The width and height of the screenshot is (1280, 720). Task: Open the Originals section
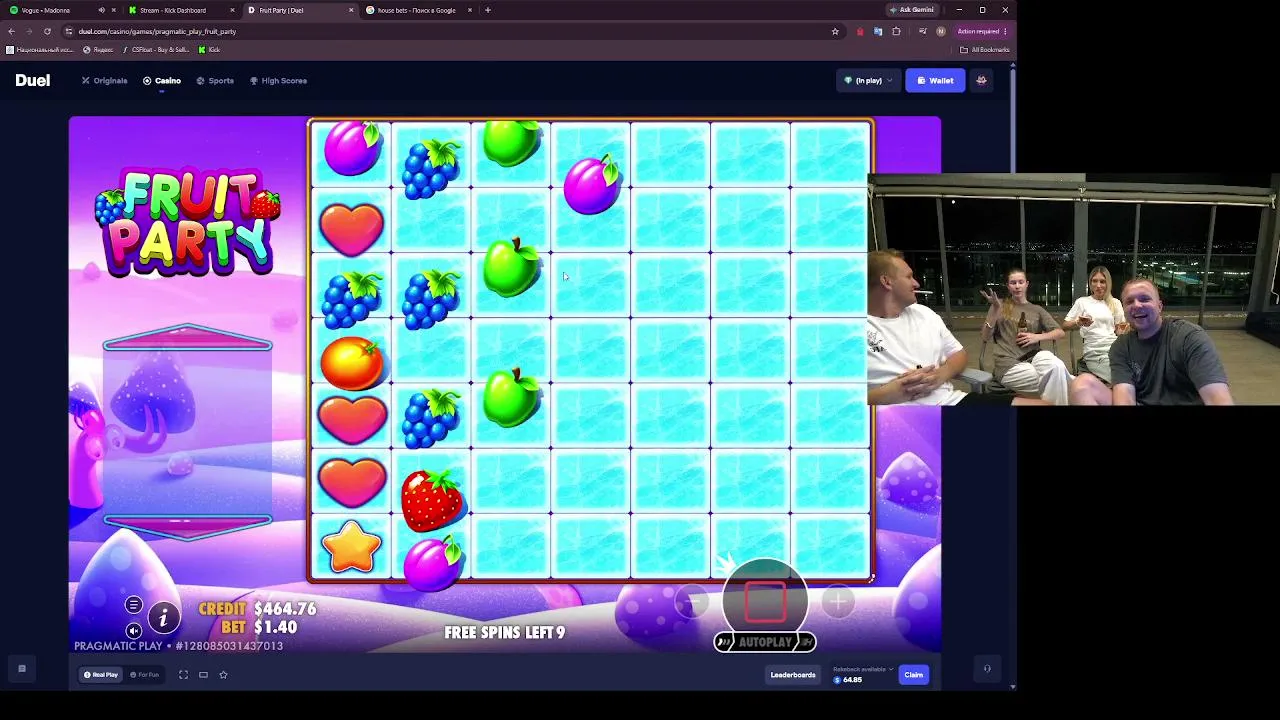[105, 81]
